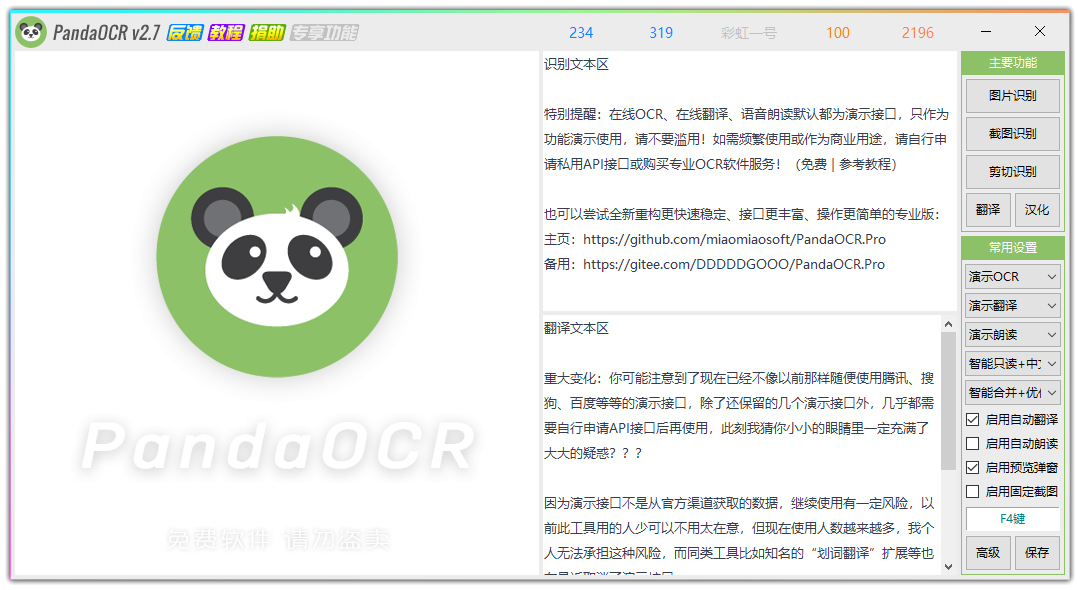Toggle the 启用预览弹窗 checkbox
The image size is (1081, 590).
pyautogui.click(x=973, y=467)
